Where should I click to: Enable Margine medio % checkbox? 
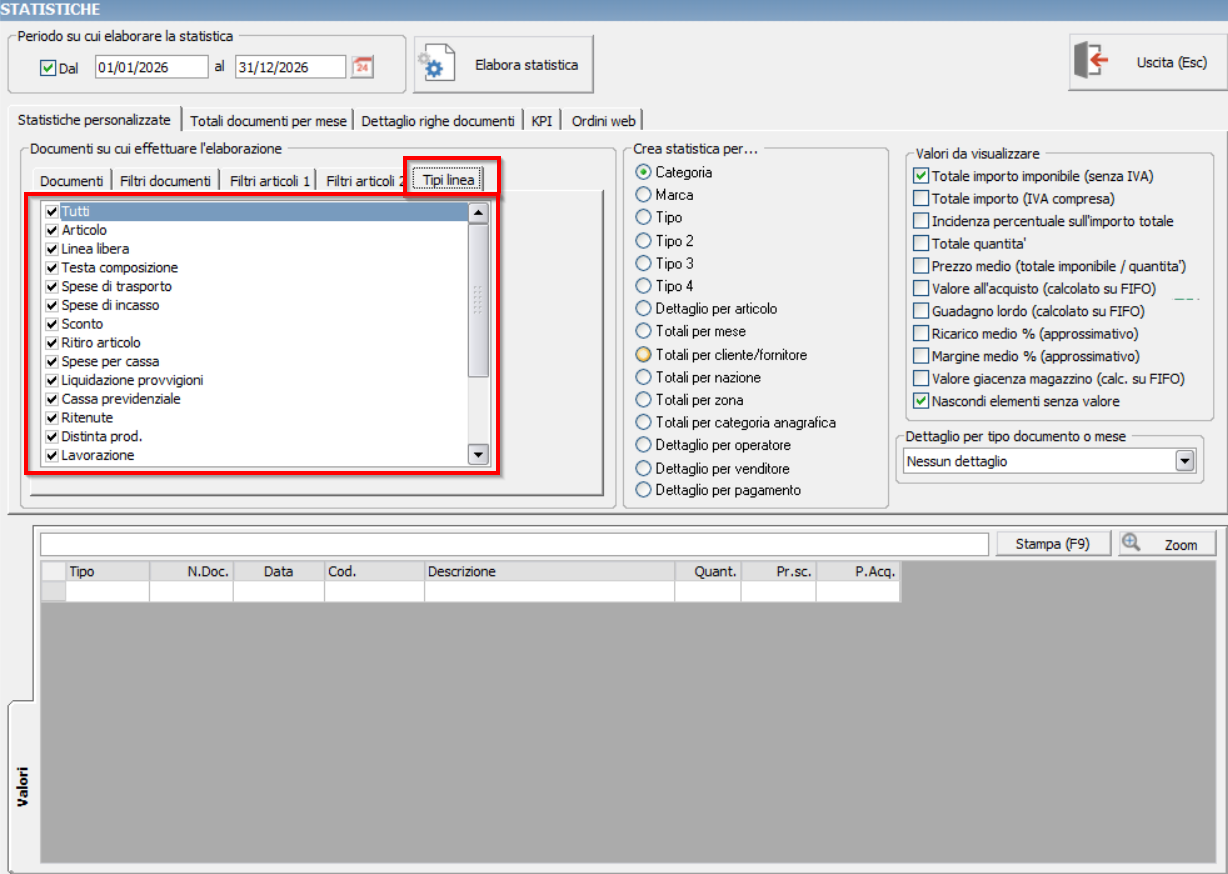point(921,356)
